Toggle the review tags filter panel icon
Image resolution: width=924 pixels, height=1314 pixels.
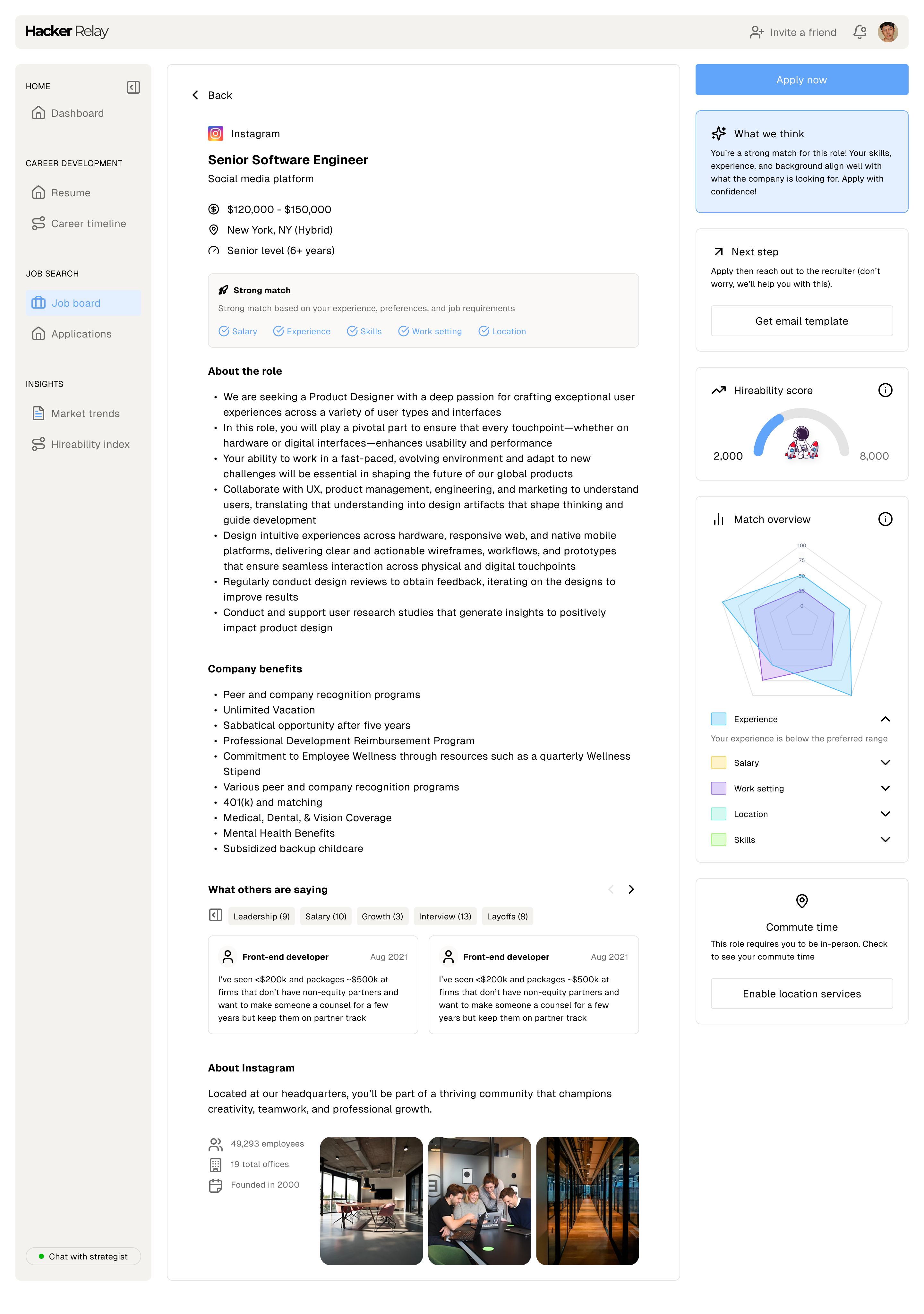(215, 915)
